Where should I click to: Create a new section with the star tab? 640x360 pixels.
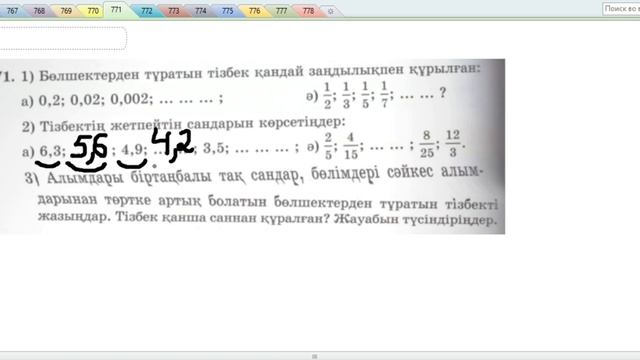[x=331, y=11]
